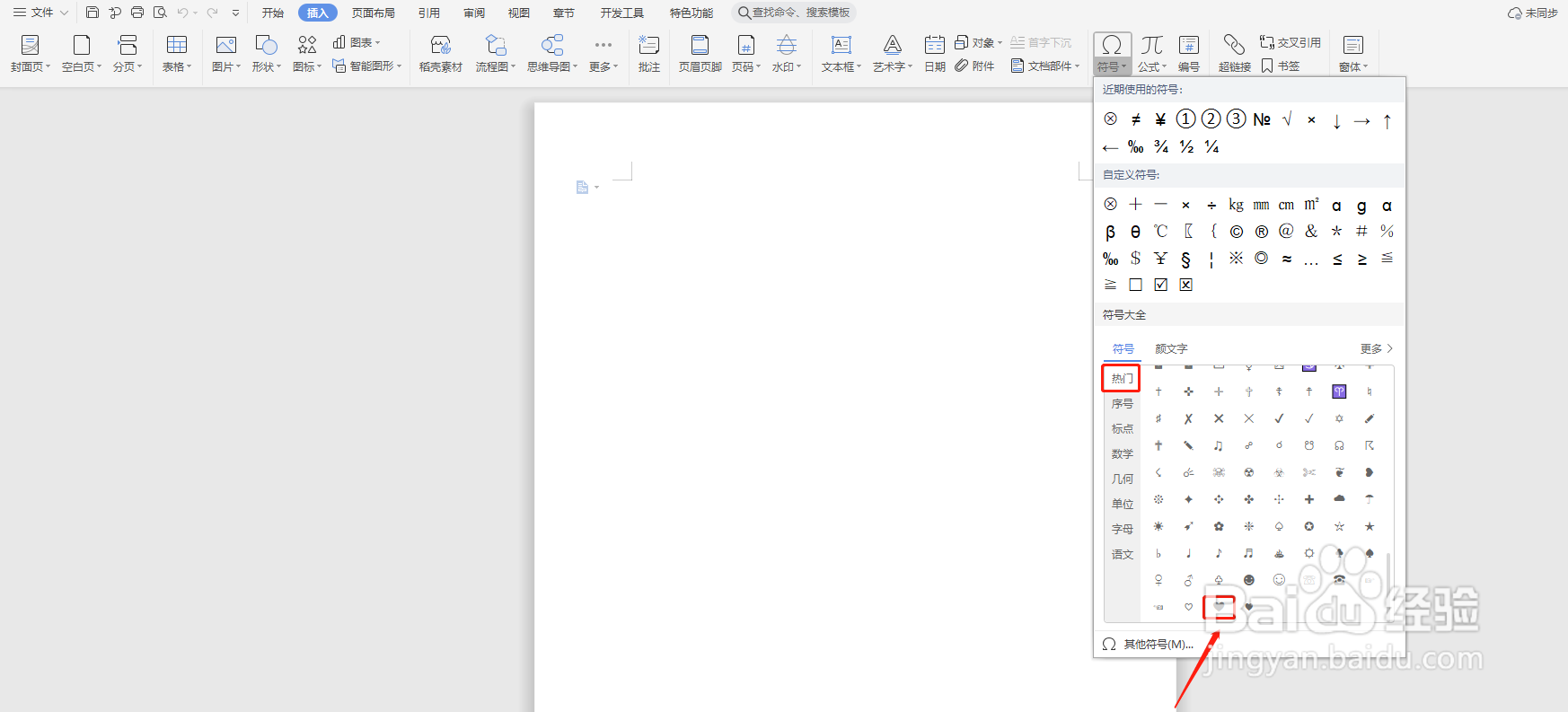Insert the ↓ down arrow symbol

tap(1336, 120)
